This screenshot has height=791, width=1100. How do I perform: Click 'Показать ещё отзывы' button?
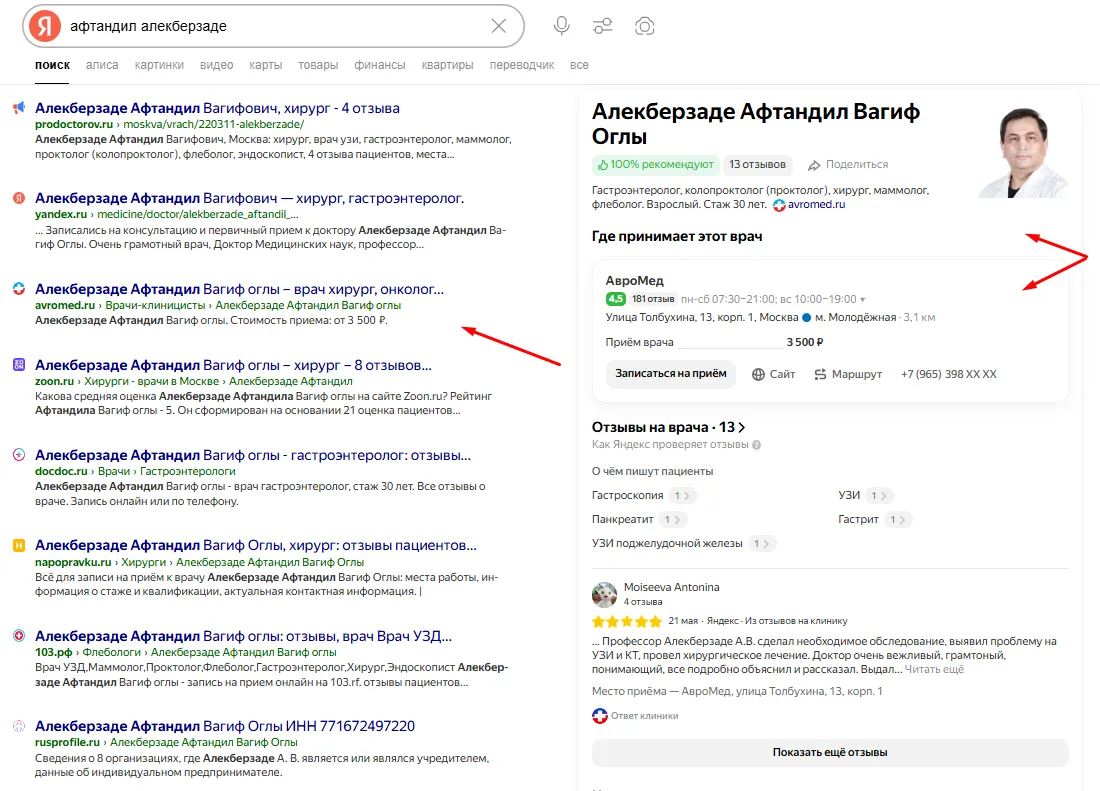coord(830,752)
